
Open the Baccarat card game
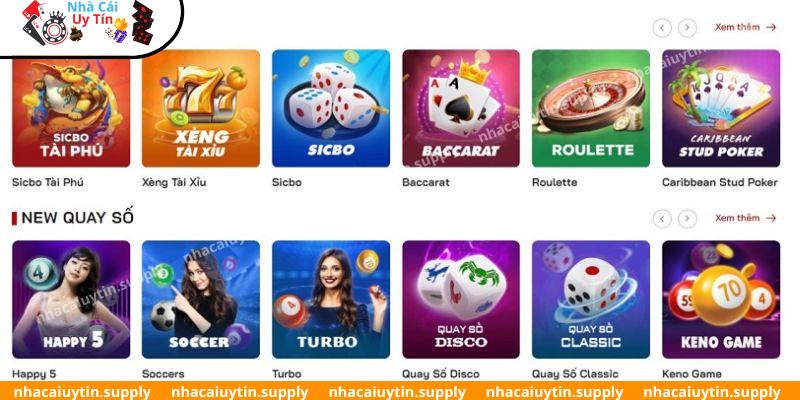pyautogui.click(x=461, y=108)
